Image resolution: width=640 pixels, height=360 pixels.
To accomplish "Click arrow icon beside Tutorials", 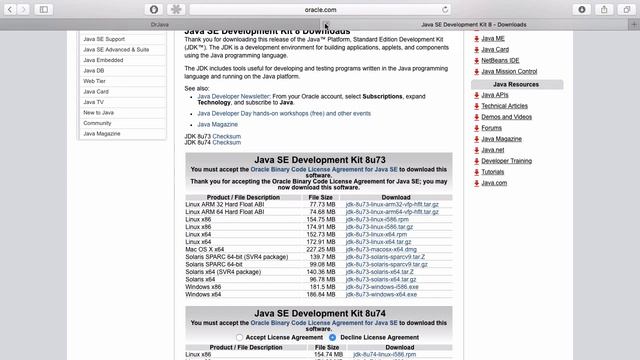I will tap(476, 172).
